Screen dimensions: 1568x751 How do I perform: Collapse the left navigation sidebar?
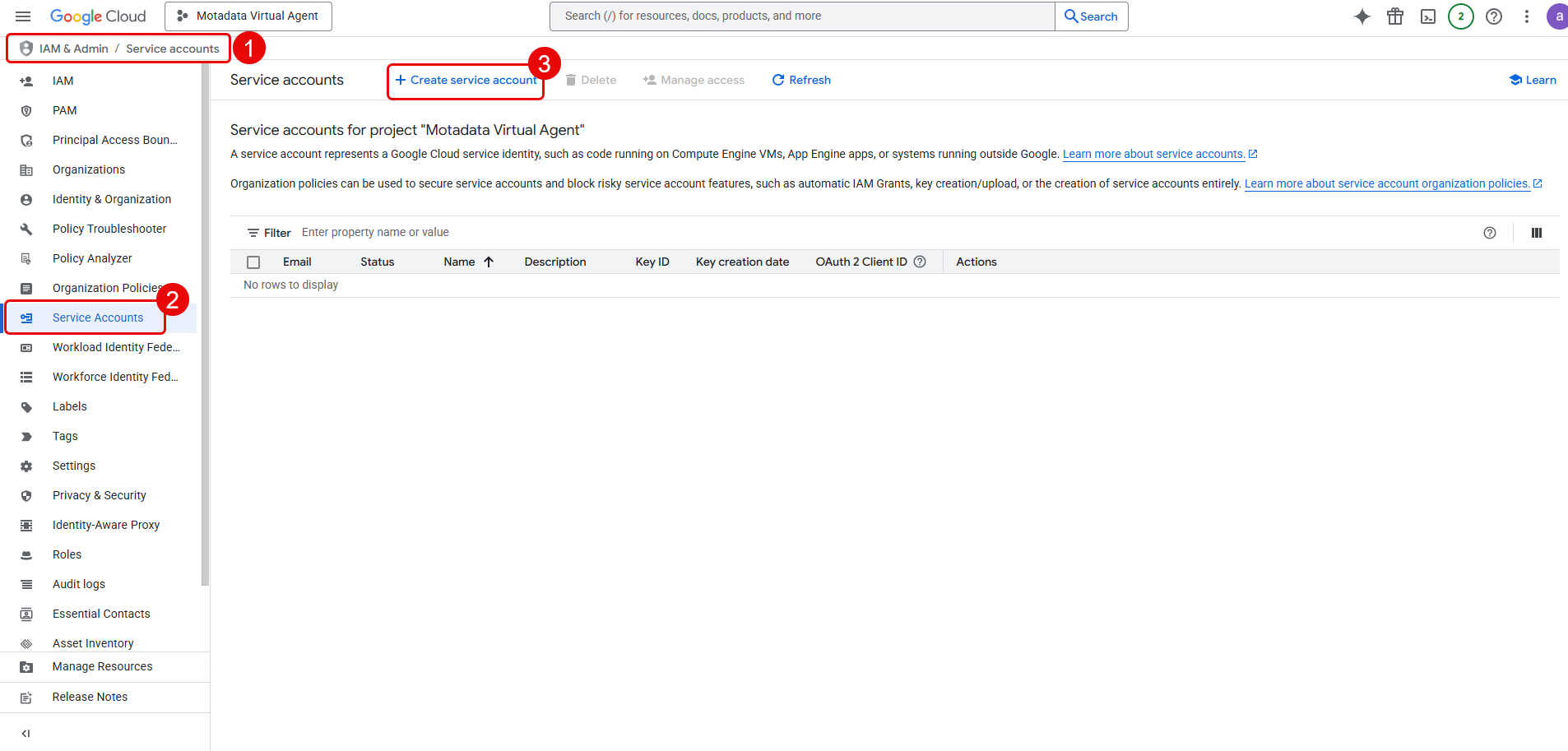[26, 733]
